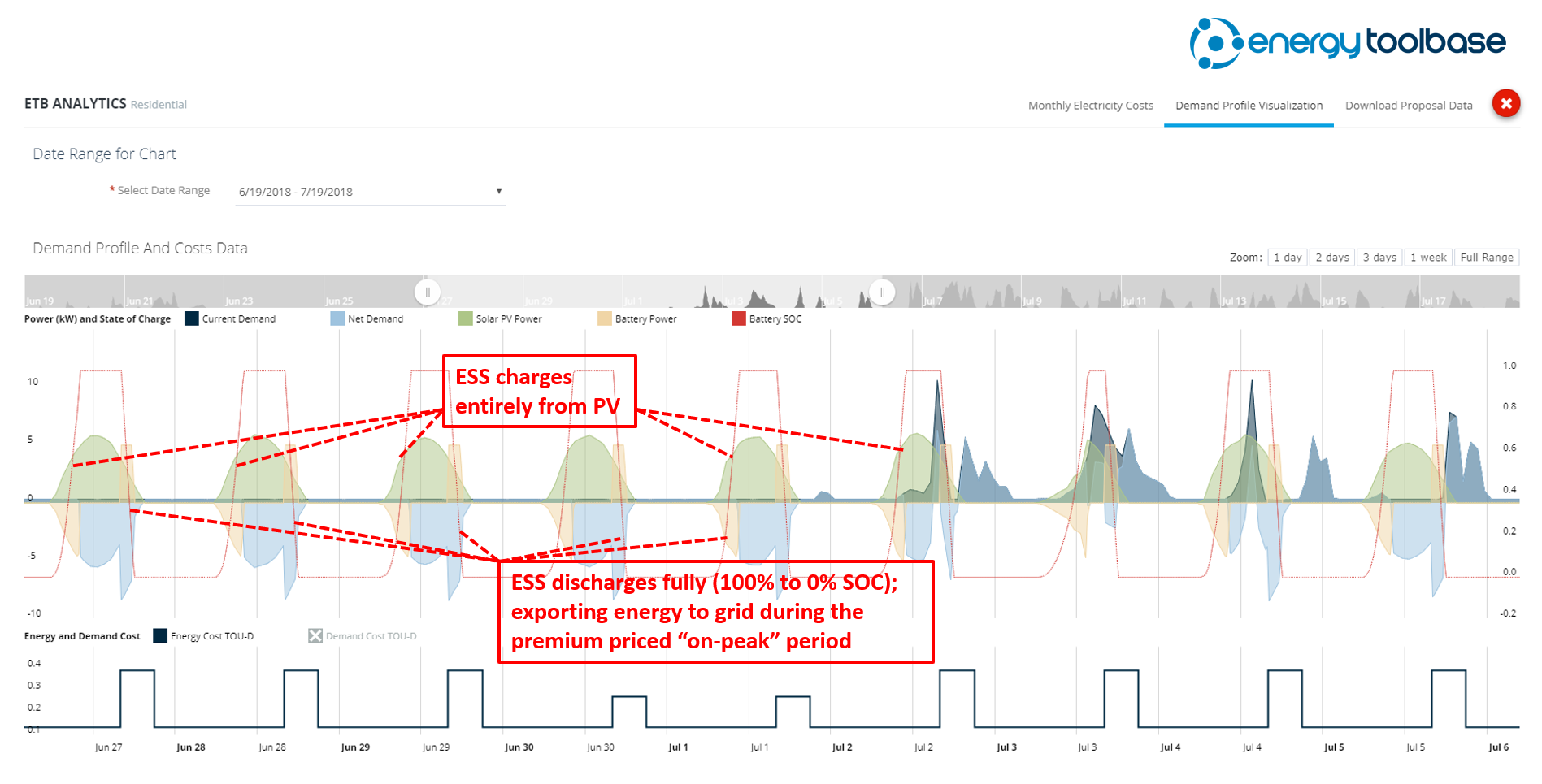Image resolution: width=1542 pixels, height=784 pixels.
Task: Open the Download Proposal Data tab
Action: pyautogui.click(x=1409, y=106)
